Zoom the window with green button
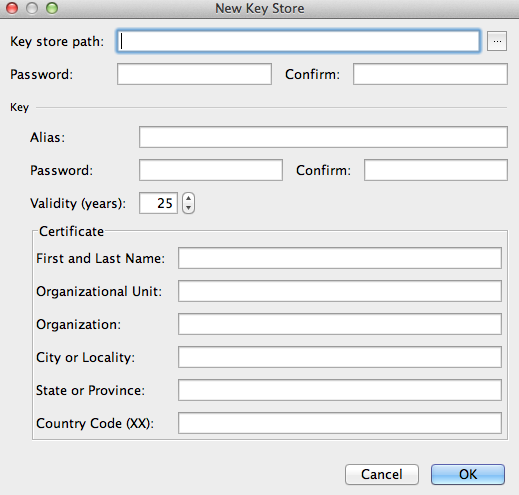This screenshot has height=495, width=519. (52, 8)
